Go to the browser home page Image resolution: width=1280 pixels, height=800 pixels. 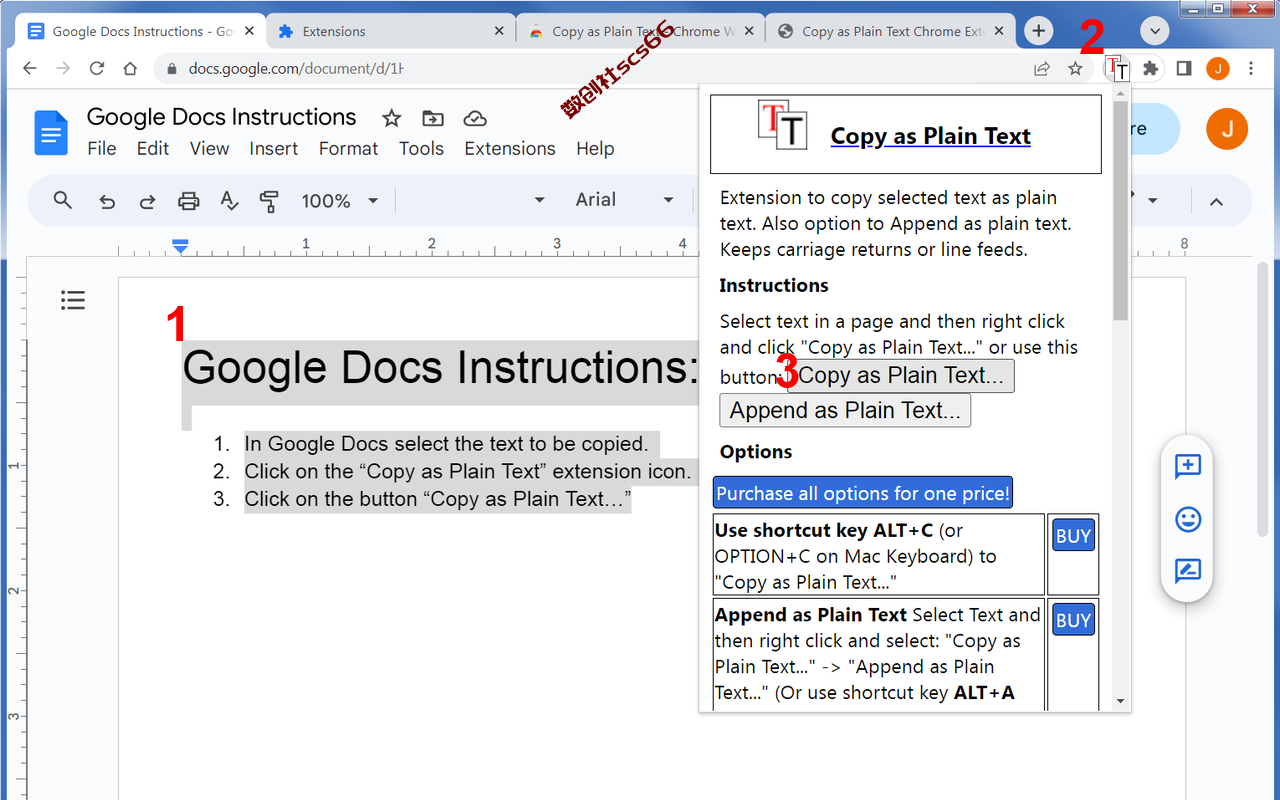pyautogui.click(x=130, y=69)
